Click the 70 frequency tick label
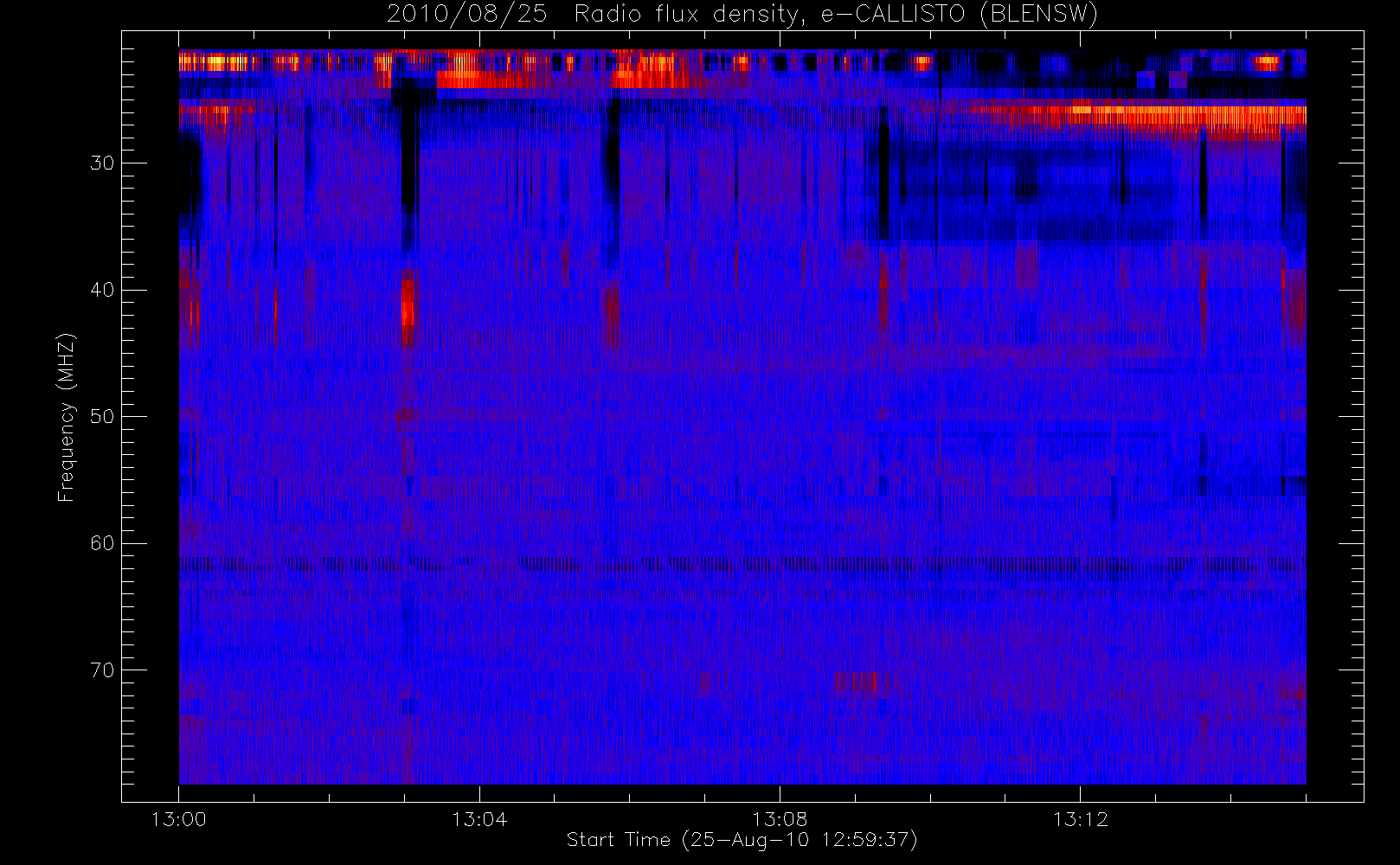Viewport: 1400px width, 865px height. [x=102, y=670]
